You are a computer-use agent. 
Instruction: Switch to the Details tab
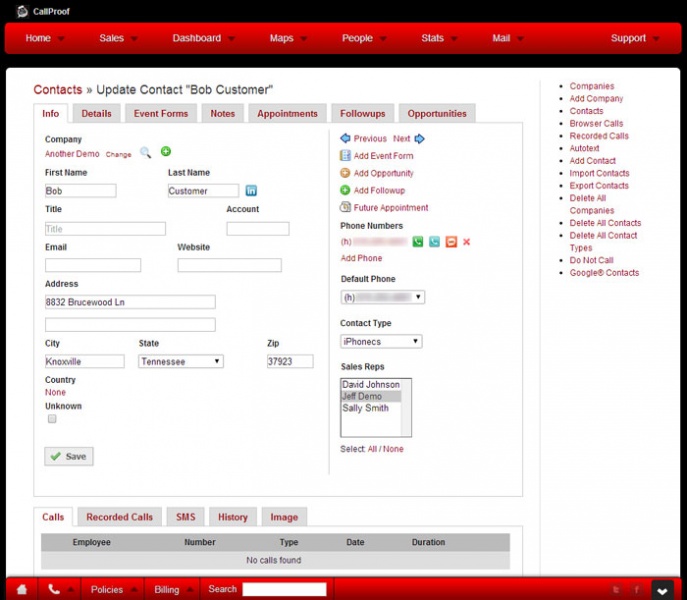[96, 114]
